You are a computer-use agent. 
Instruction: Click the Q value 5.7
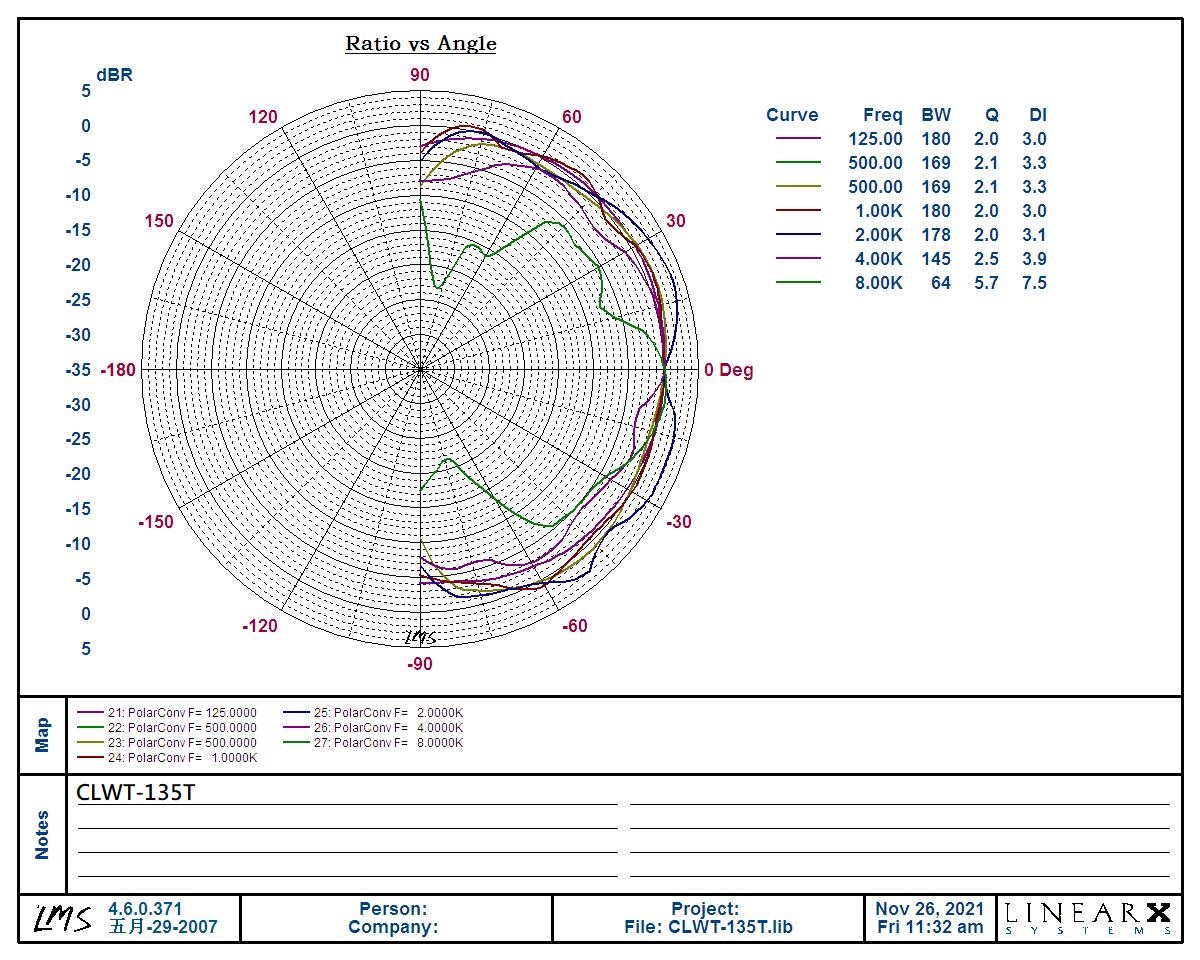point(986,283)
